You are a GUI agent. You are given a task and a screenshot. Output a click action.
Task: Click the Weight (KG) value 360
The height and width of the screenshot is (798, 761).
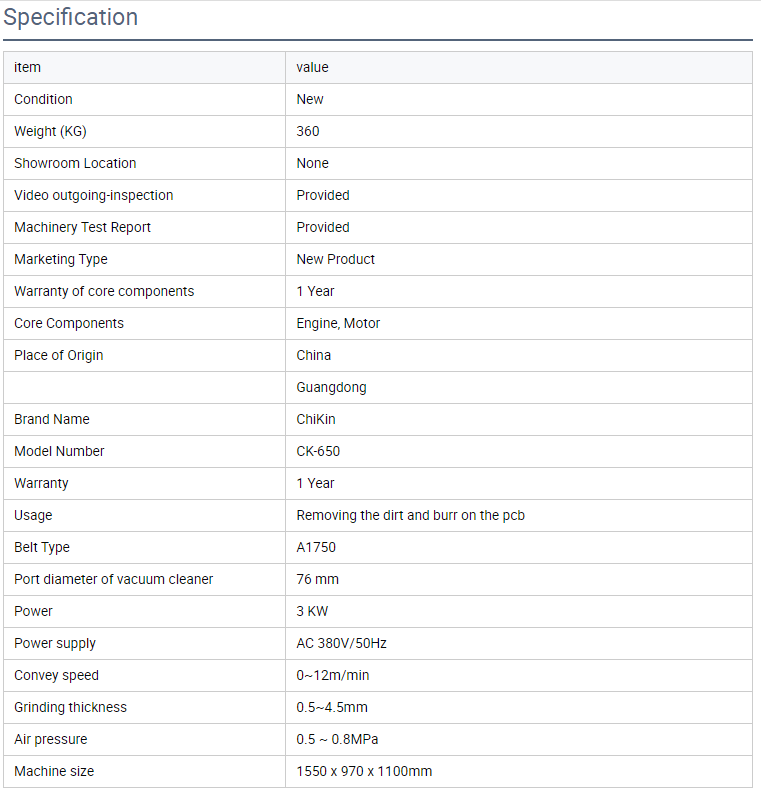coord(308,131)
